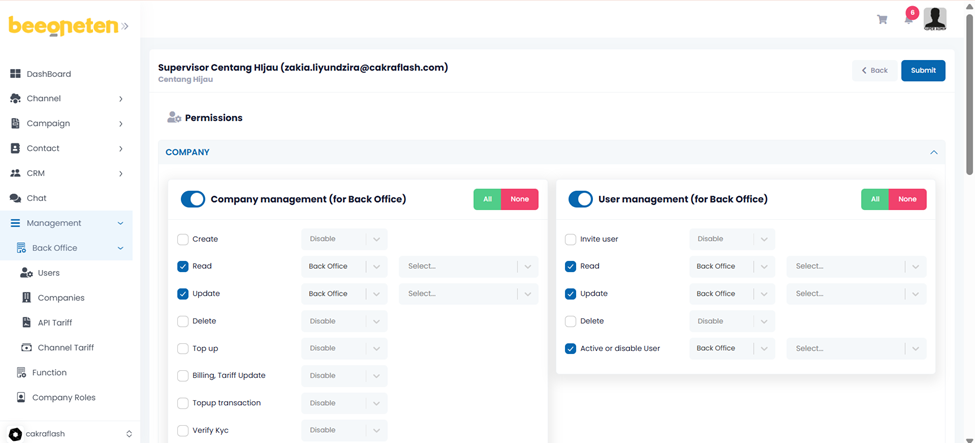Click the Channel Tariff icon in sidebar

tap(26, 348)
